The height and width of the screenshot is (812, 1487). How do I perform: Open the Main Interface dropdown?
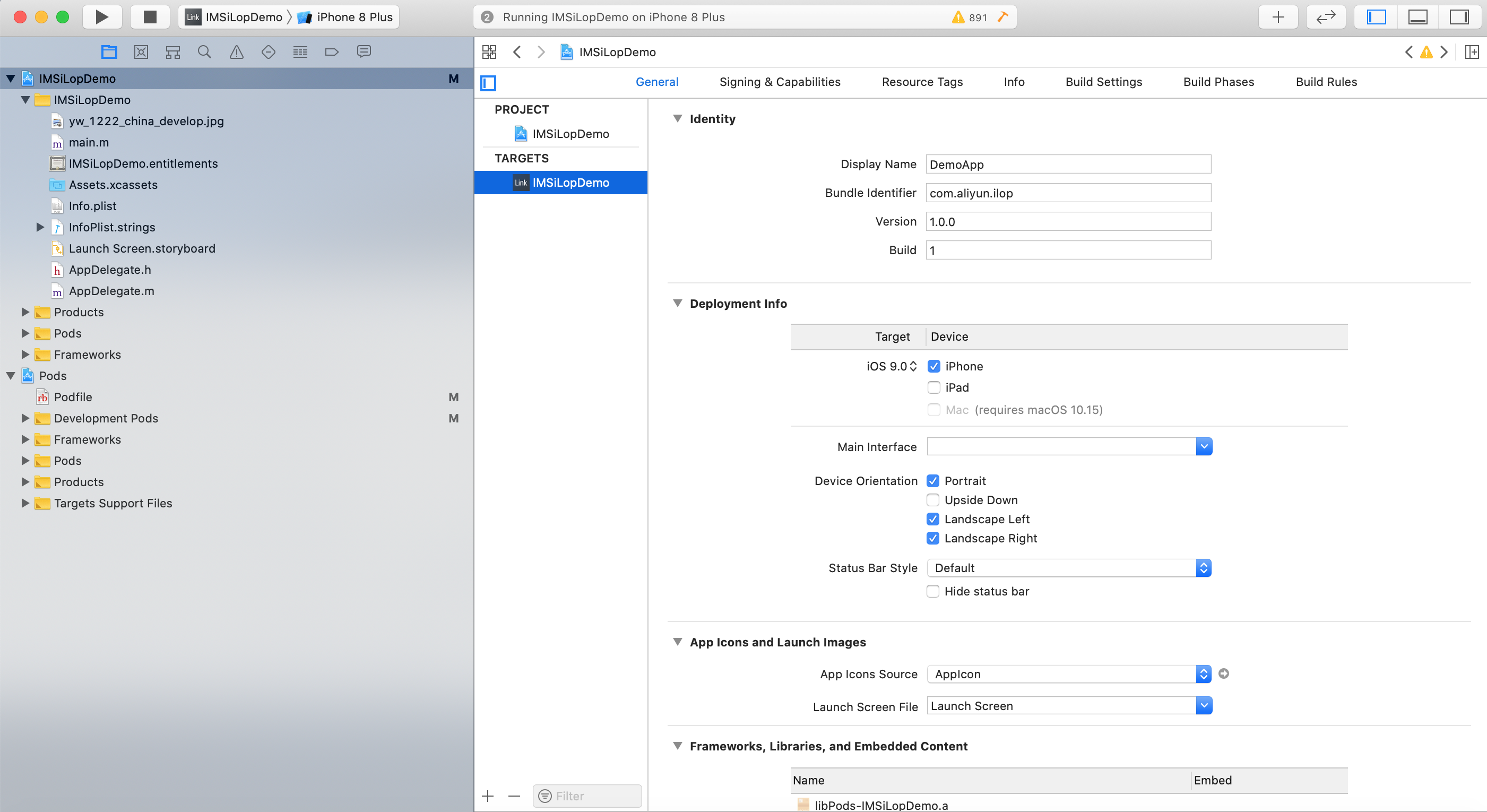click(1204, 446)
